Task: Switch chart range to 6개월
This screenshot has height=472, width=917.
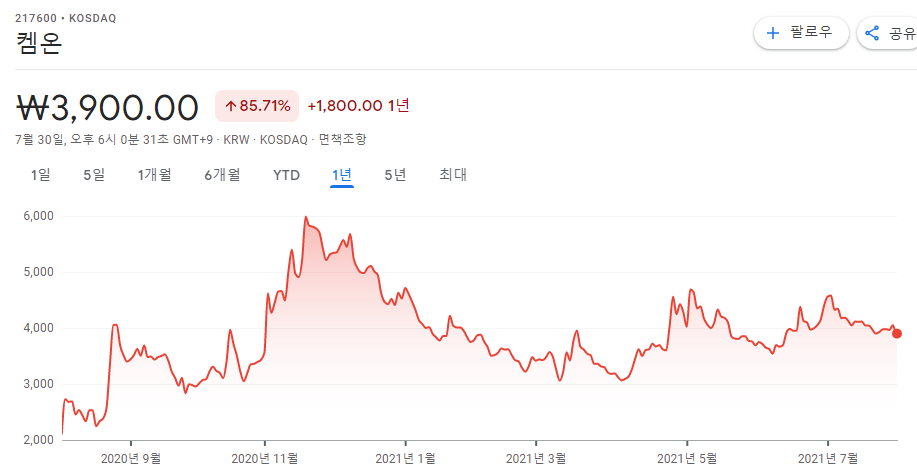Action: [222, 175]
